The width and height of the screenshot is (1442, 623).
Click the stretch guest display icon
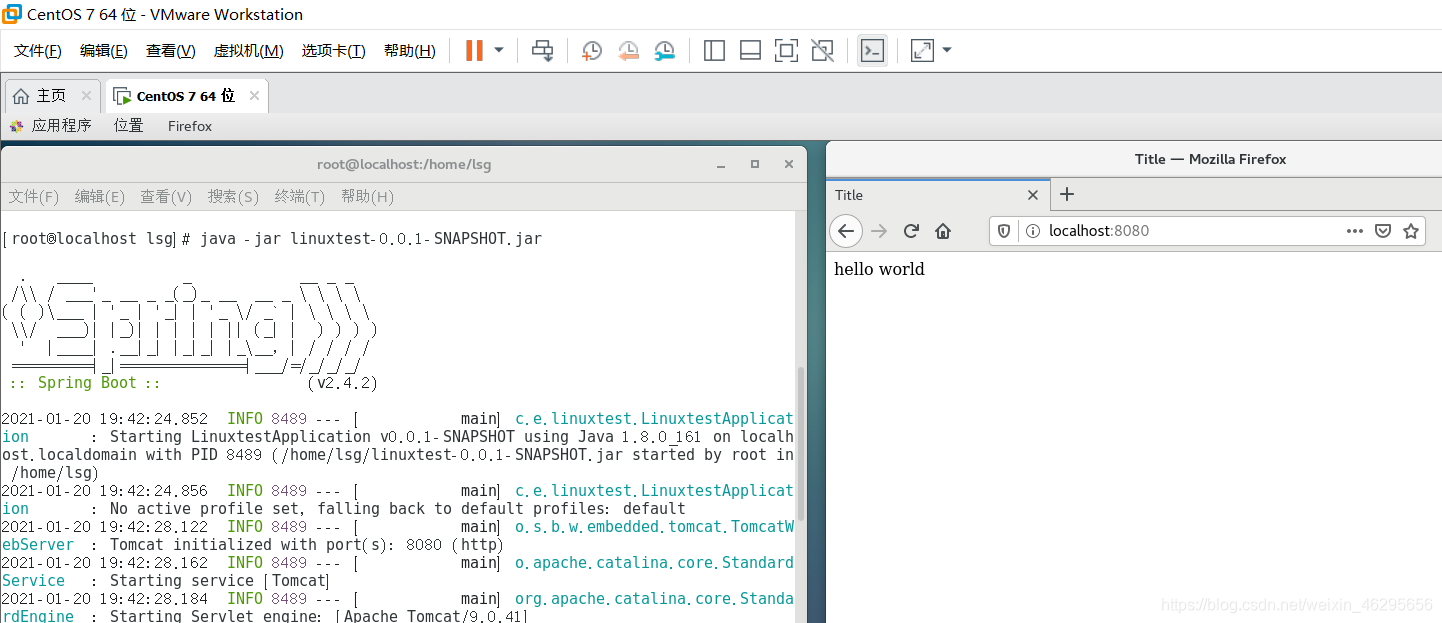922,50
